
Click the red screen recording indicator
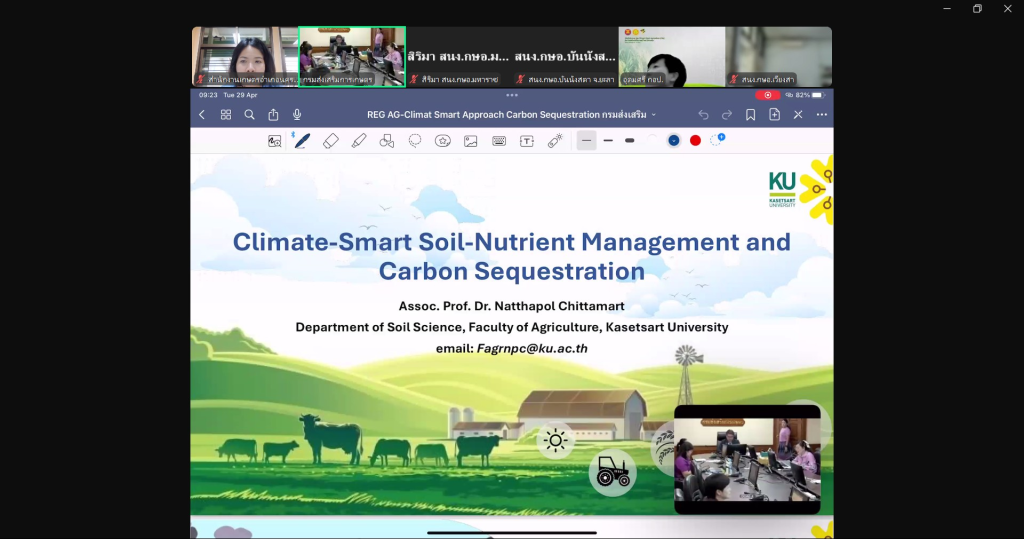click(x=767, y=95)
